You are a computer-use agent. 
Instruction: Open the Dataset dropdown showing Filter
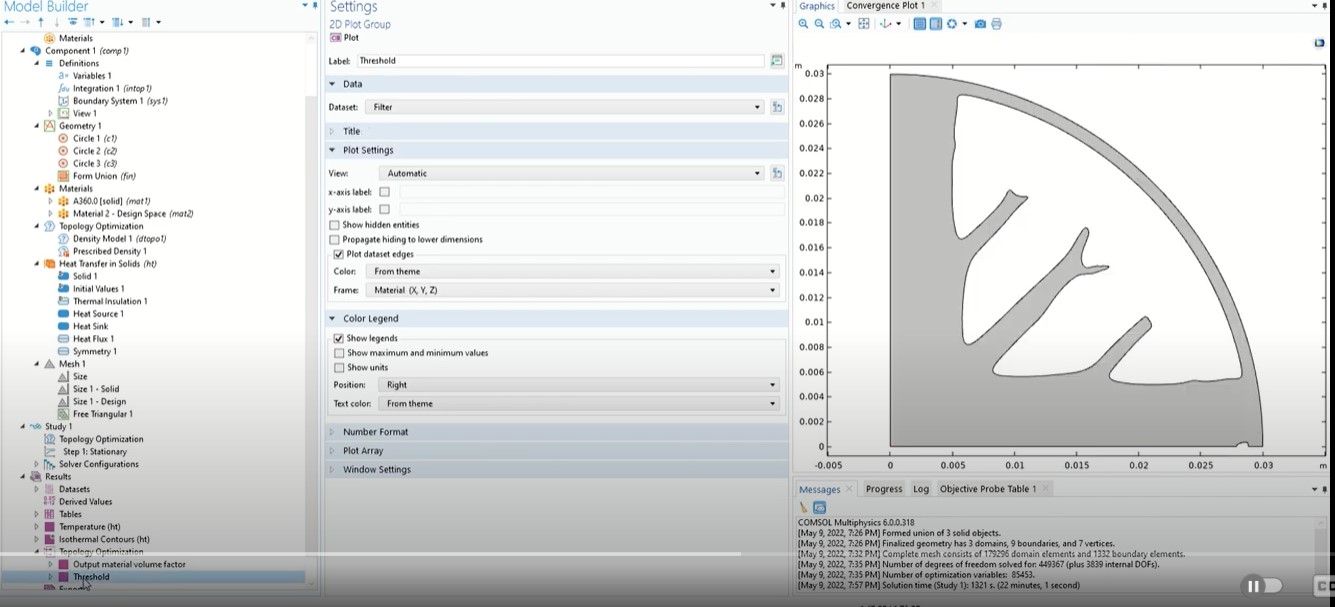pos(564,107)
